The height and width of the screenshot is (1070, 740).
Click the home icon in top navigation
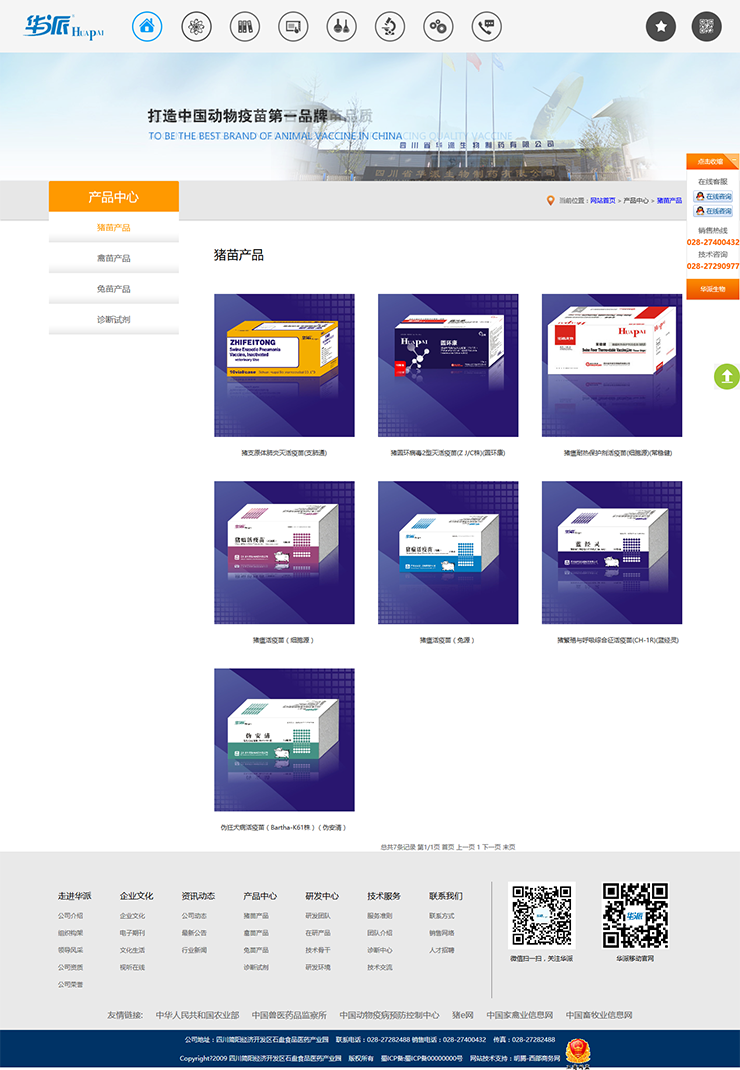coord(147,27)
